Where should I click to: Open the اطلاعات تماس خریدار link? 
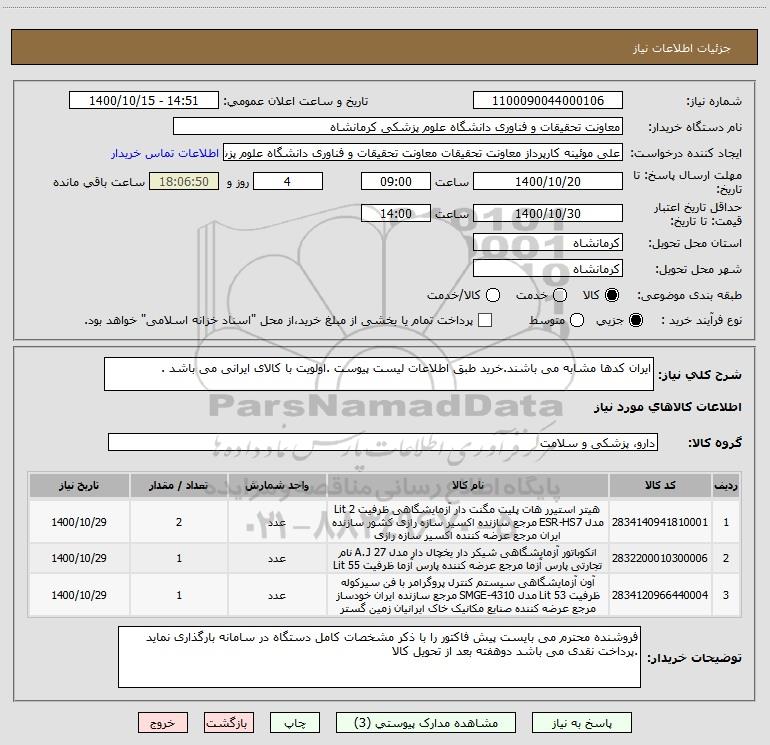tap(165, 153)
